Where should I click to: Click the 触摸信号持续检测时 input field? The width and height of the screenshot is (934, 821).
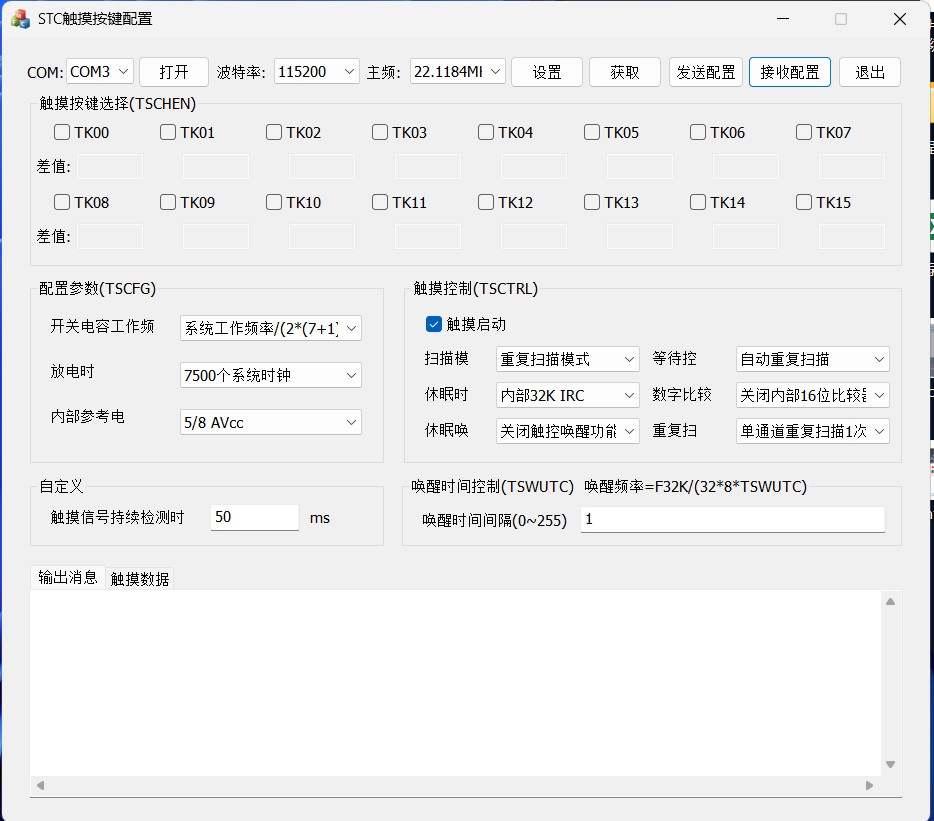(254, 517)
